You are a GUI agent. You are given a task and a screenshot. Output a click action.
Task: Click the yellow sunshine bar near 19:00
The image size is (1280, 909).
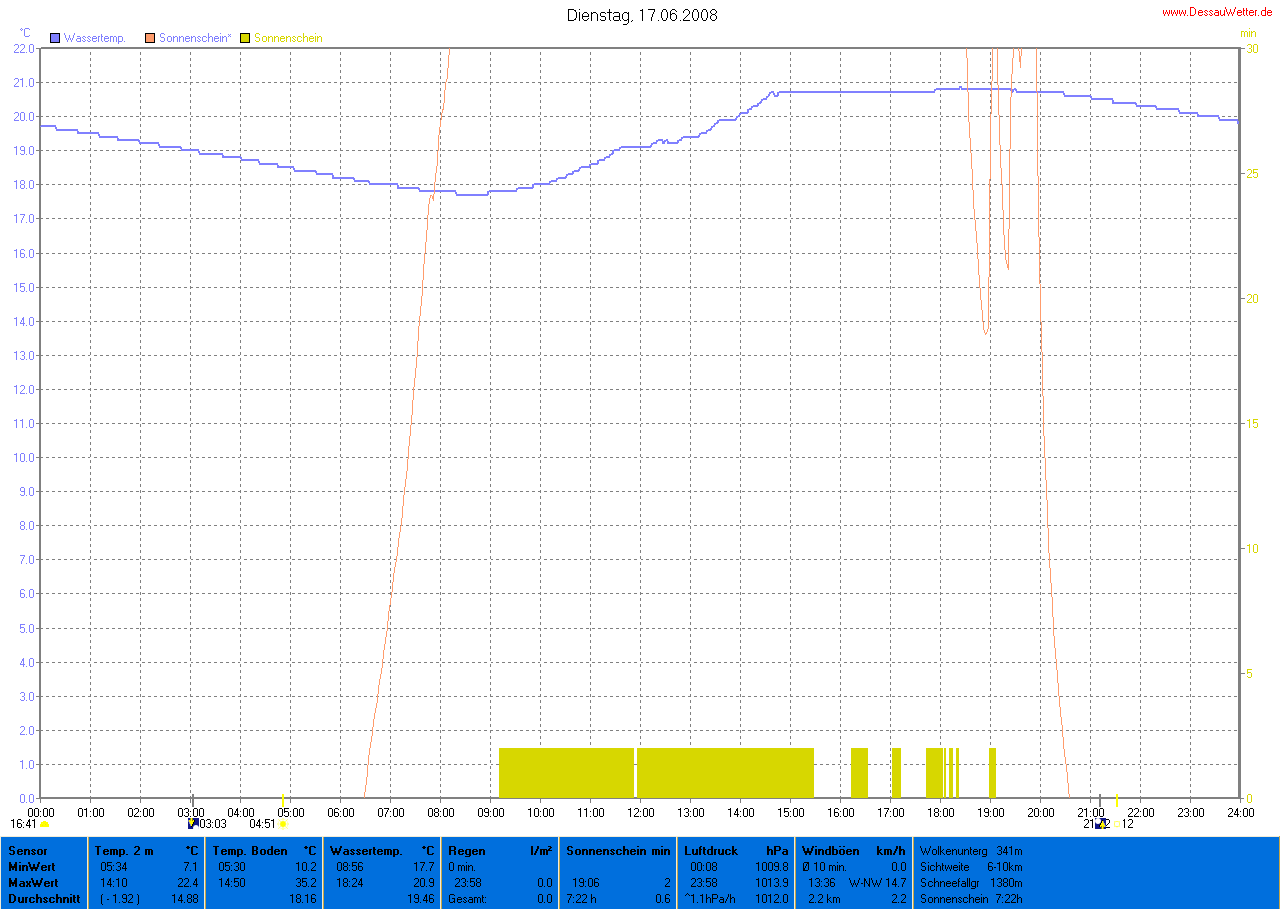992,772
